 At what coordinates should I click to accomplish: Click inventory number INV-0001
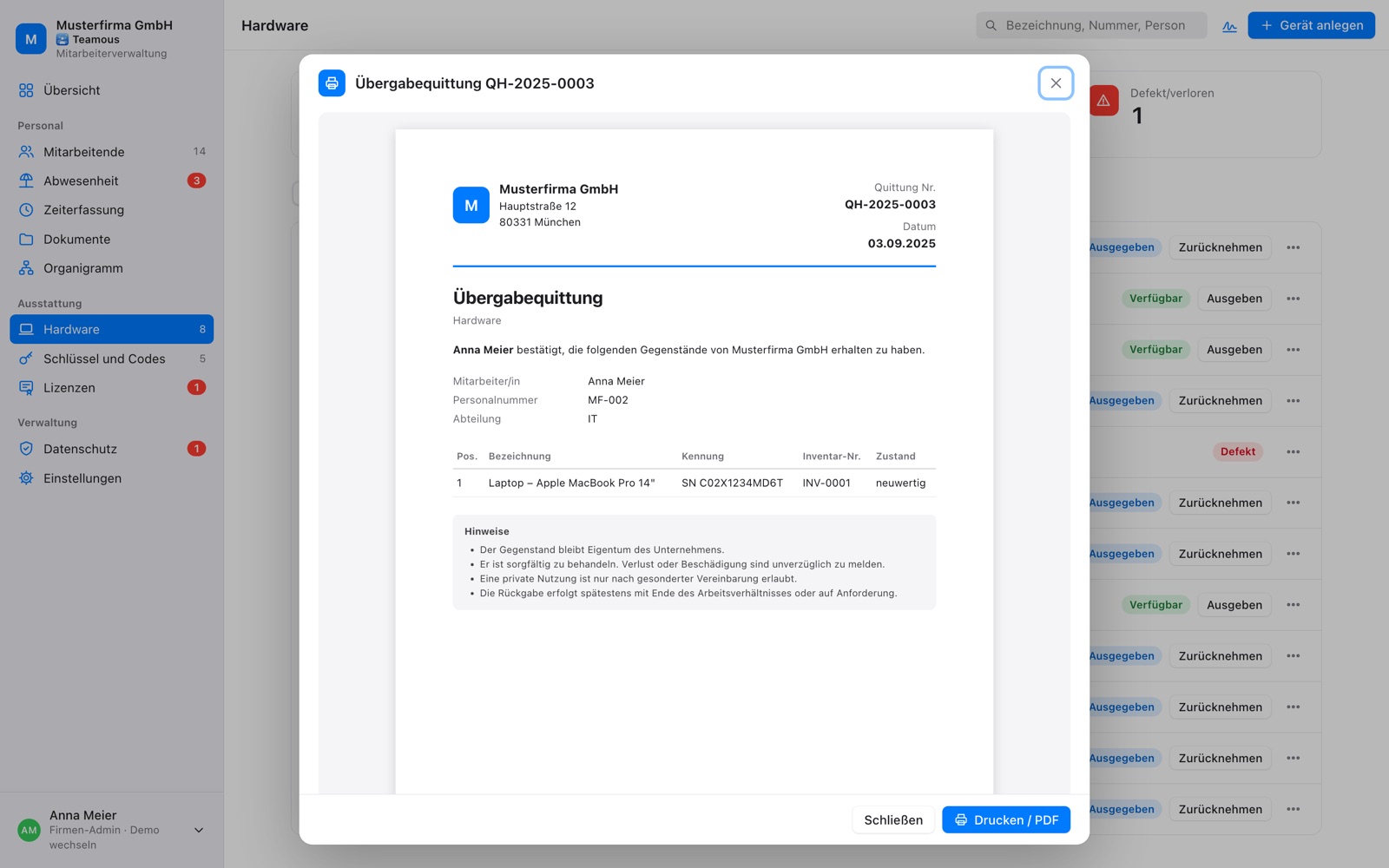coord(826,483)
